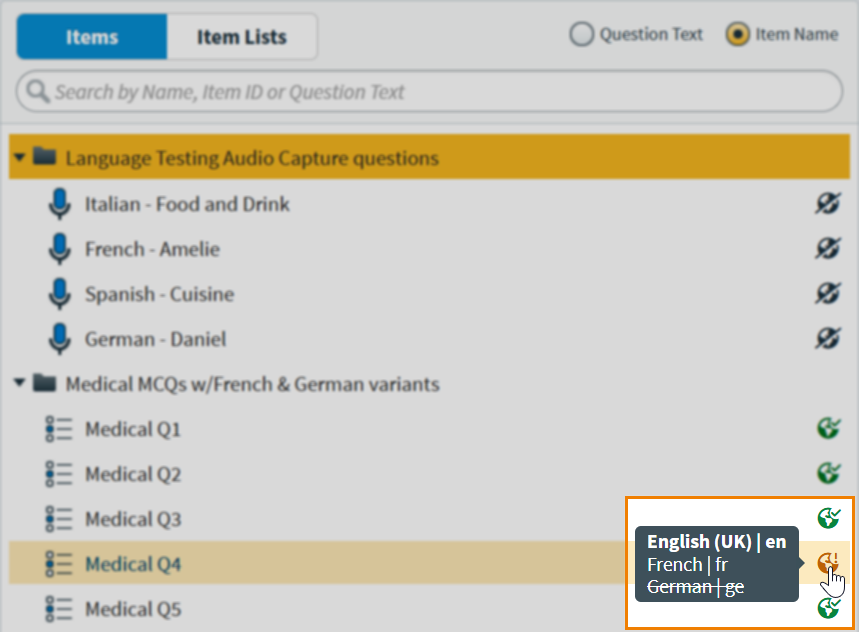This screenshot has height=632, width=859.
Task: Select the Item Name radio button
Action: [738, 35]
